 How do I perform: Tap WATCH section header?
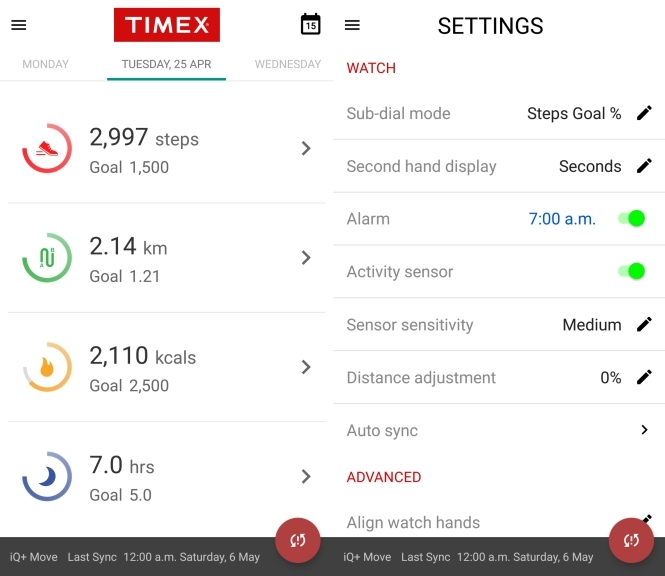click(371, 68)
